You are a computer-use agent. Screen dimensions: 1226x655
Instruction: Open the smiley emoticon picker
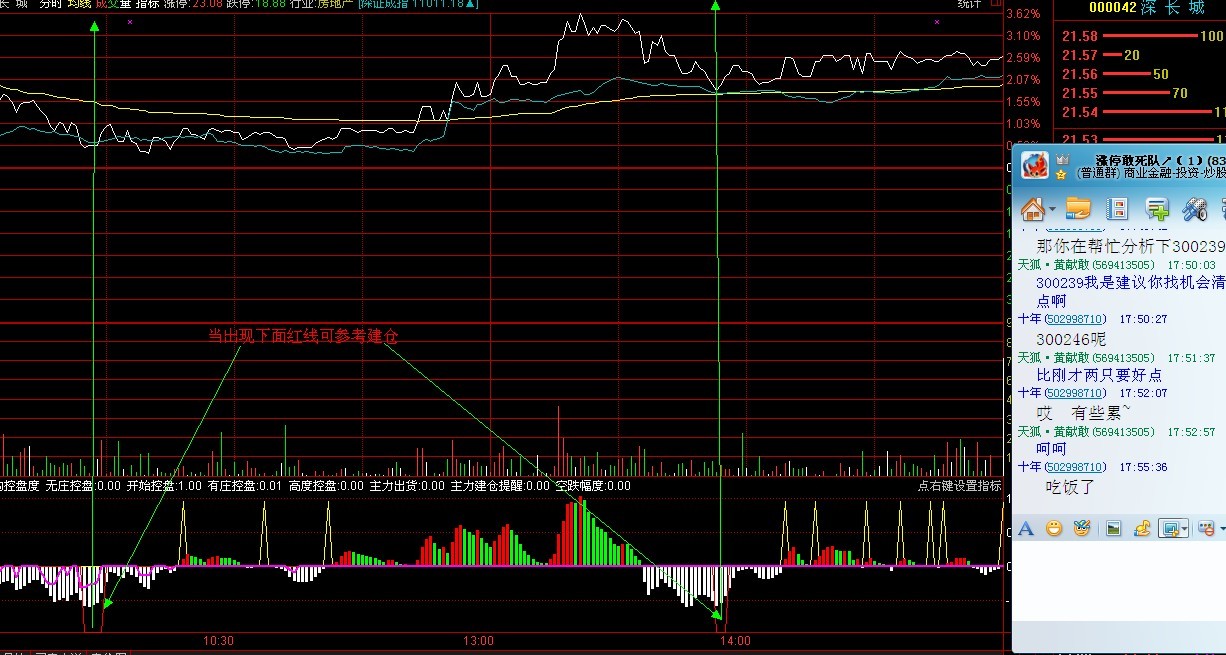(x=1053, y=528)
